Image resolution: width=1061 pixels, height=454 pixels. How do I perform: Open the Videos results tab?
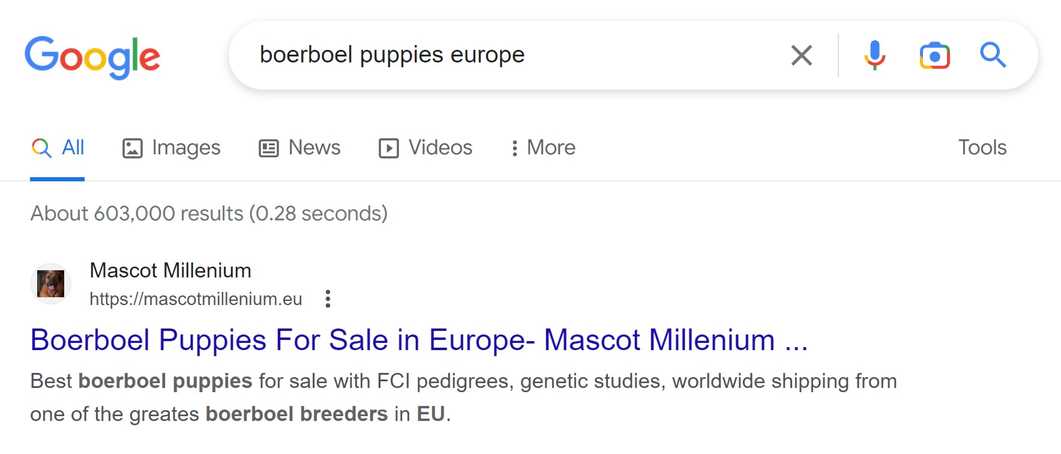click(439, 148)
